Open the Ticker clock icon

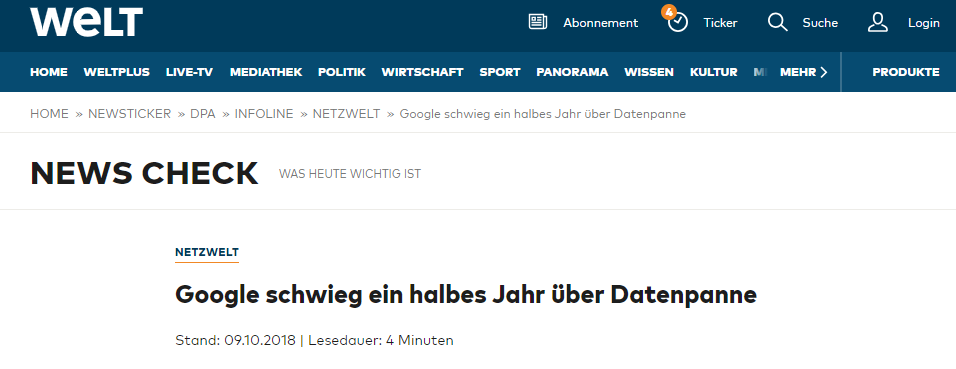[x=678, y=23]
